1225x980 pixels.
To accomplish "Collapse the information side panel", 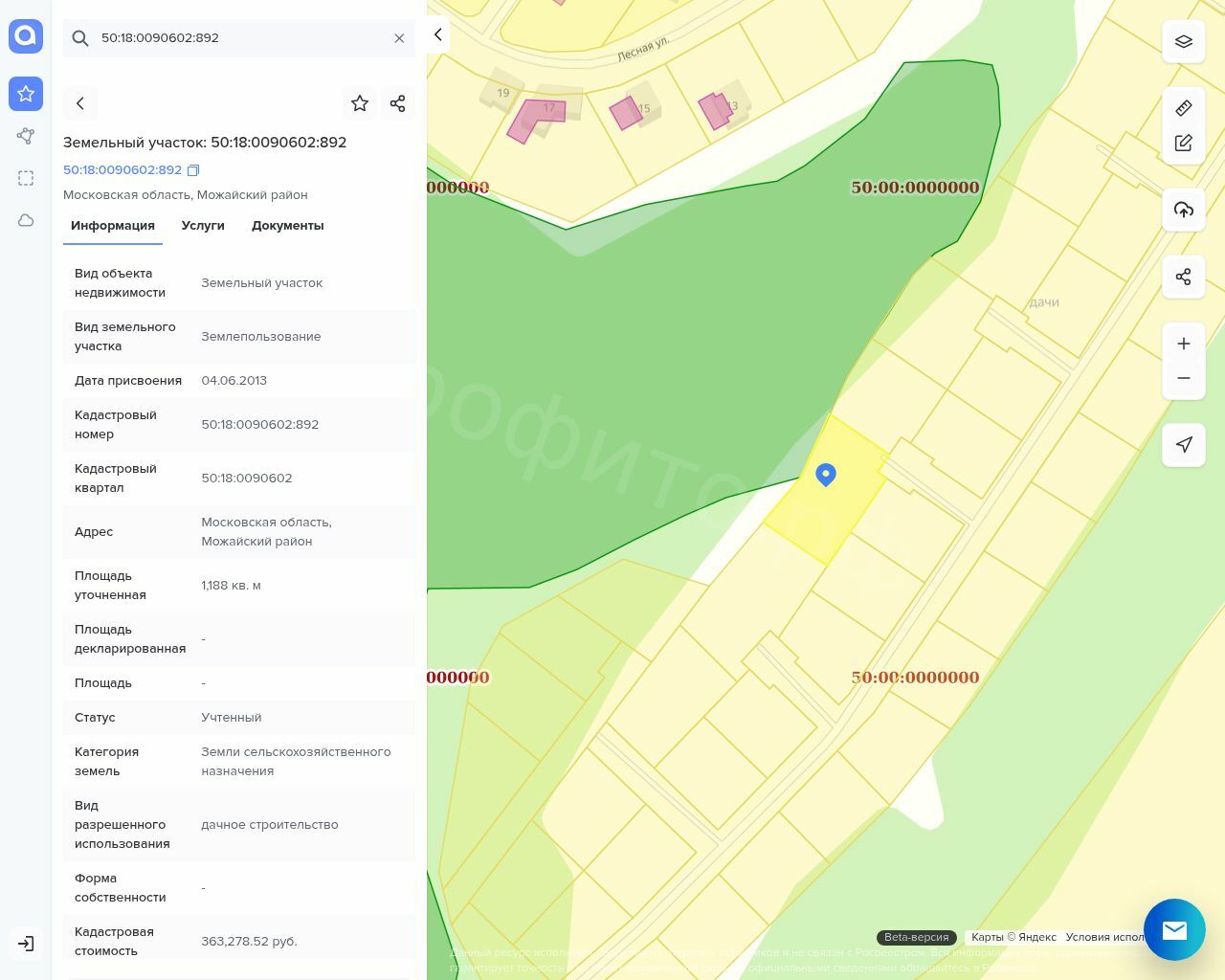I will [437, 34].
